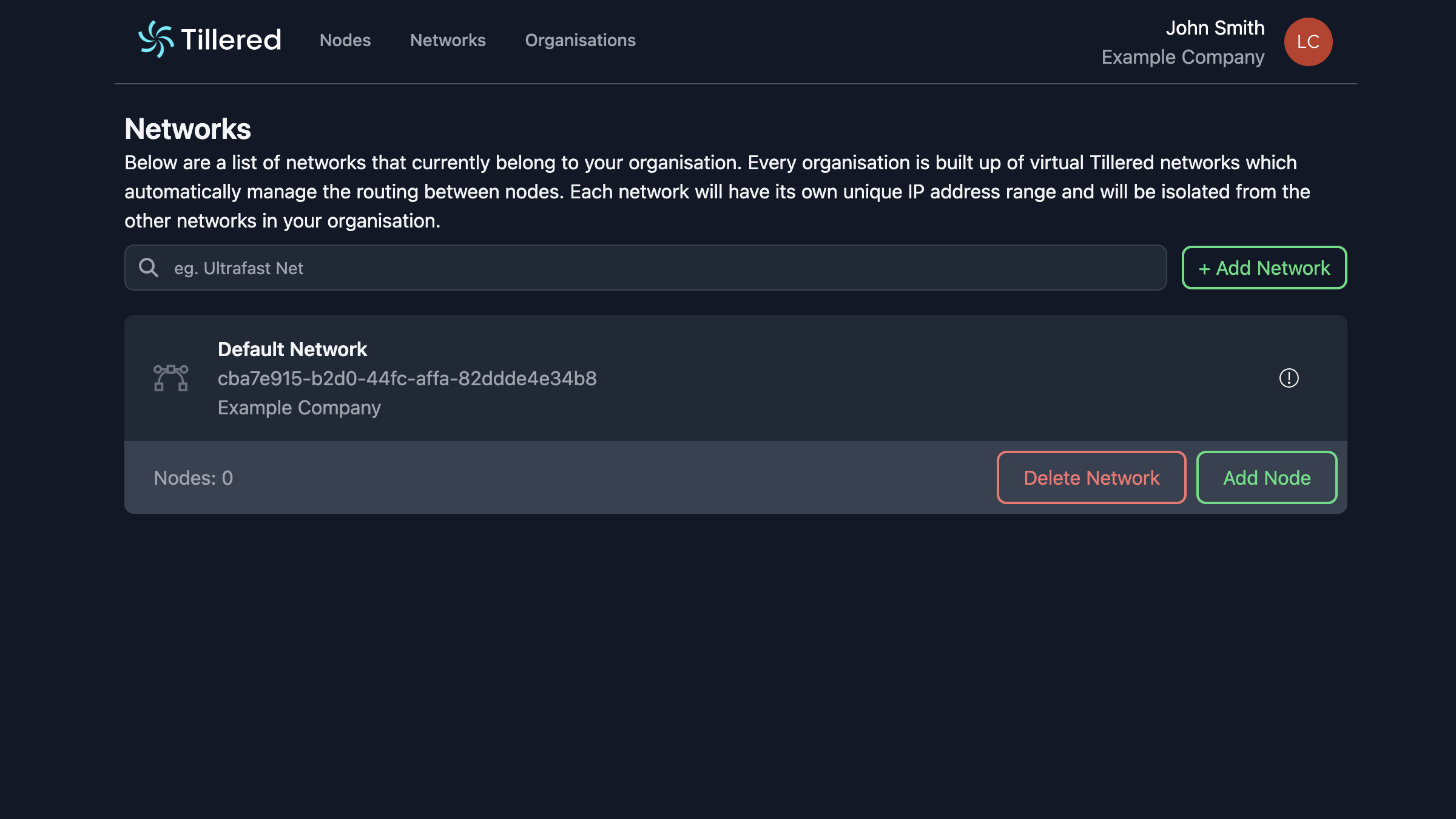The image size is (1456, 819).
Task: Click Example Company under the username
Action: (x=1183, y=57)
